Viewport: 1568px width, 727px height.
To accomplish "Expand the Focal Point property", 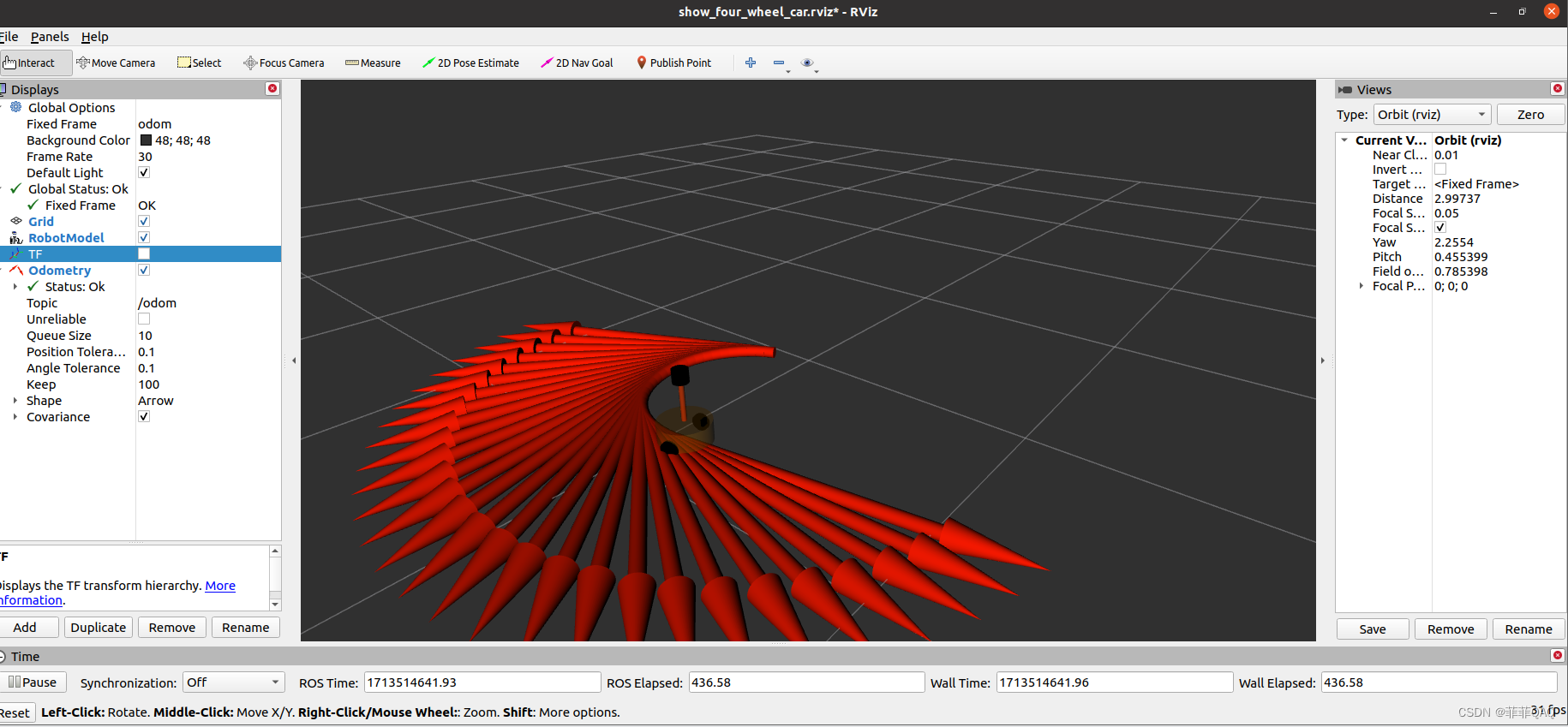I will 1362,286.
